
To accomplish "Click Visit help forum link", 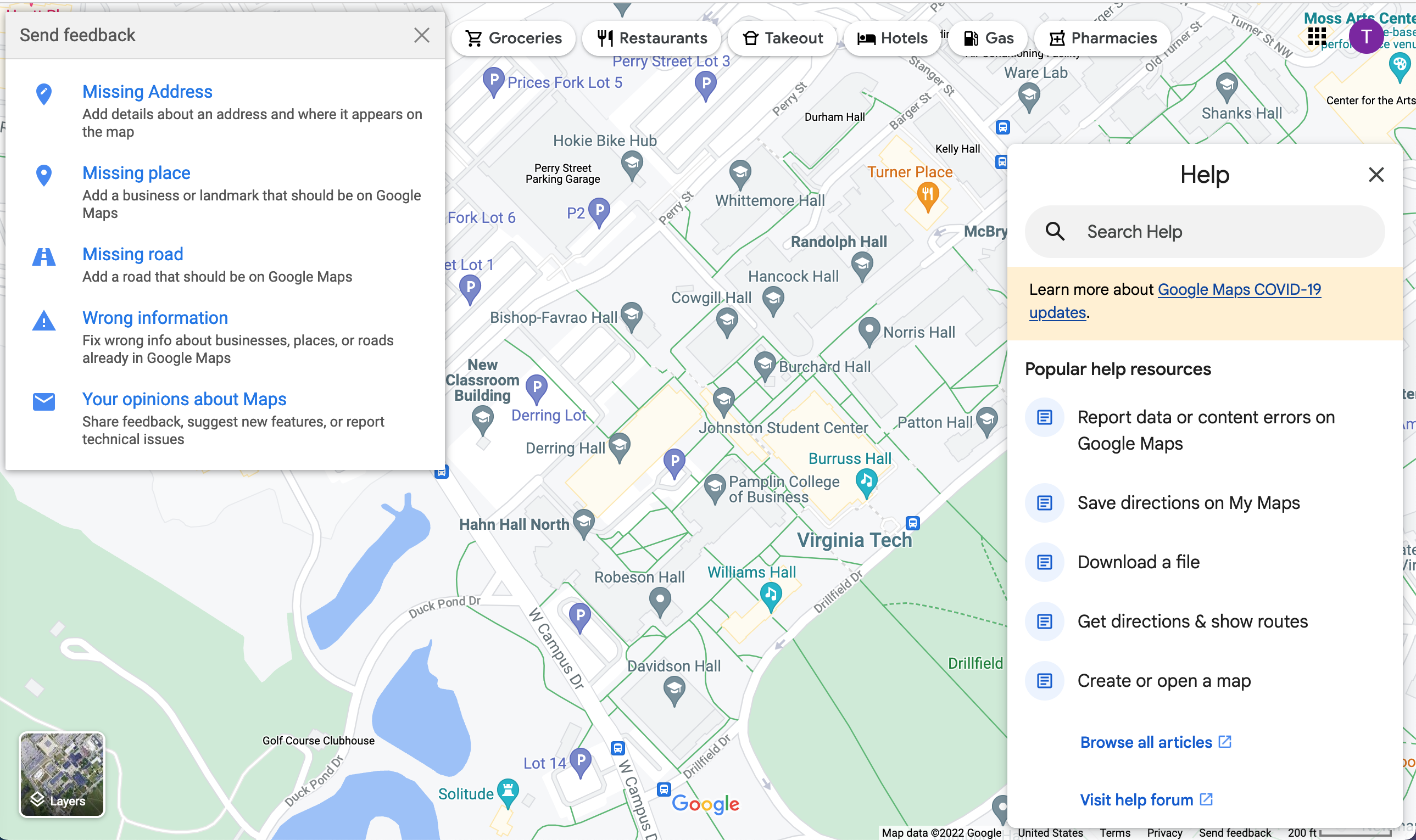I will [1146, 800].
